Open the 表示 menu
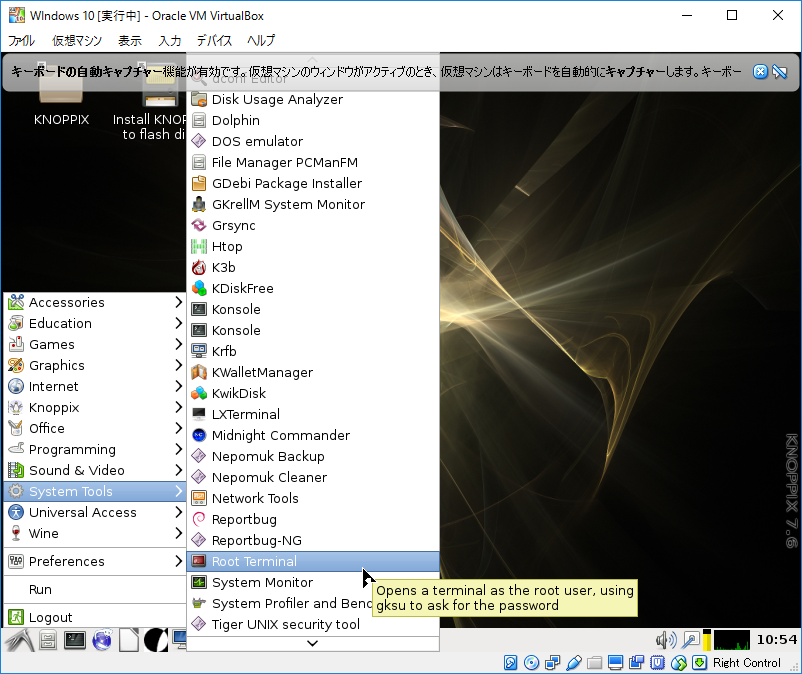 (x=130, y=40)
